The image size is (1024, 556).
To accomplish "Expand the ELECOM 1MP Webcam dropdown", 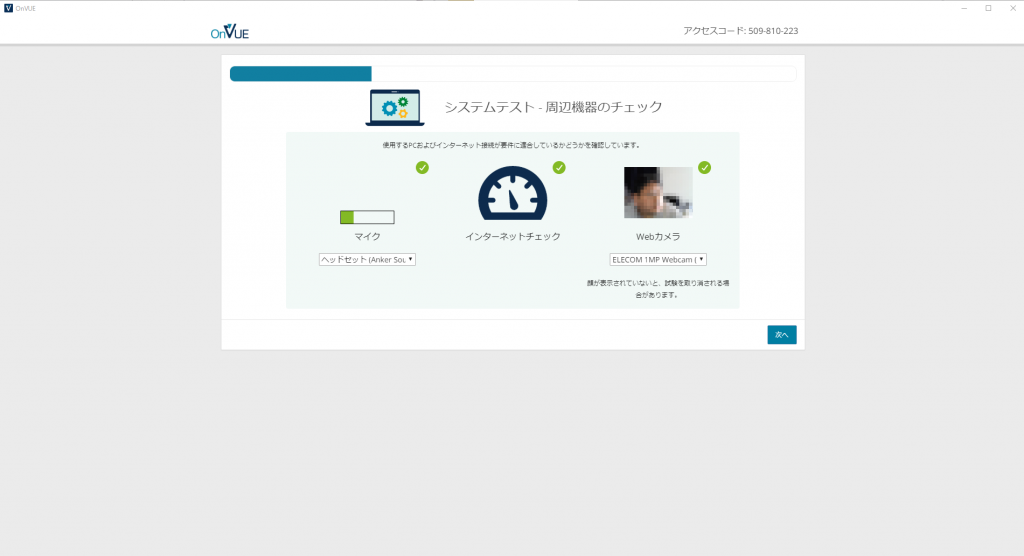I will point(658,259).
